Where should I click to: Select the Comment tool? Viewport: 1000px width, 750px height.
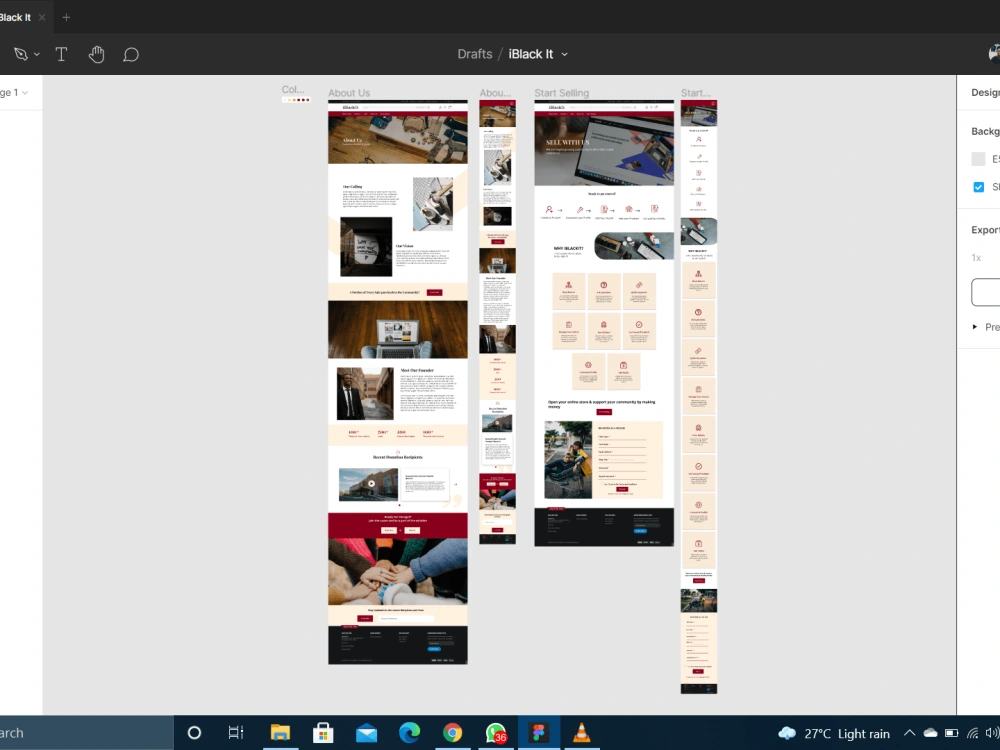[x=131, y=55]
